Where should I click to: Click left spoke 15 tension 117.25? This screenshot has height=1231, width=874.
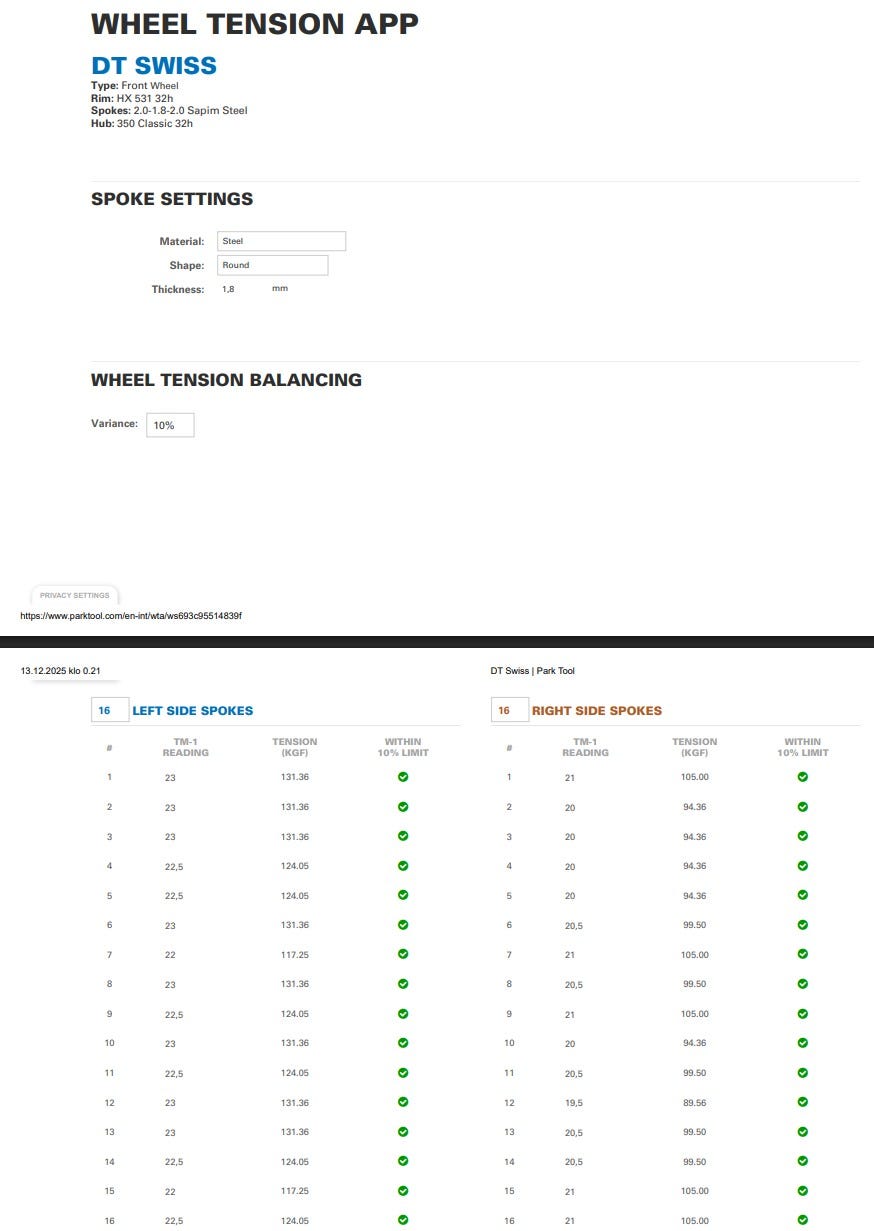coord(295,1191)
